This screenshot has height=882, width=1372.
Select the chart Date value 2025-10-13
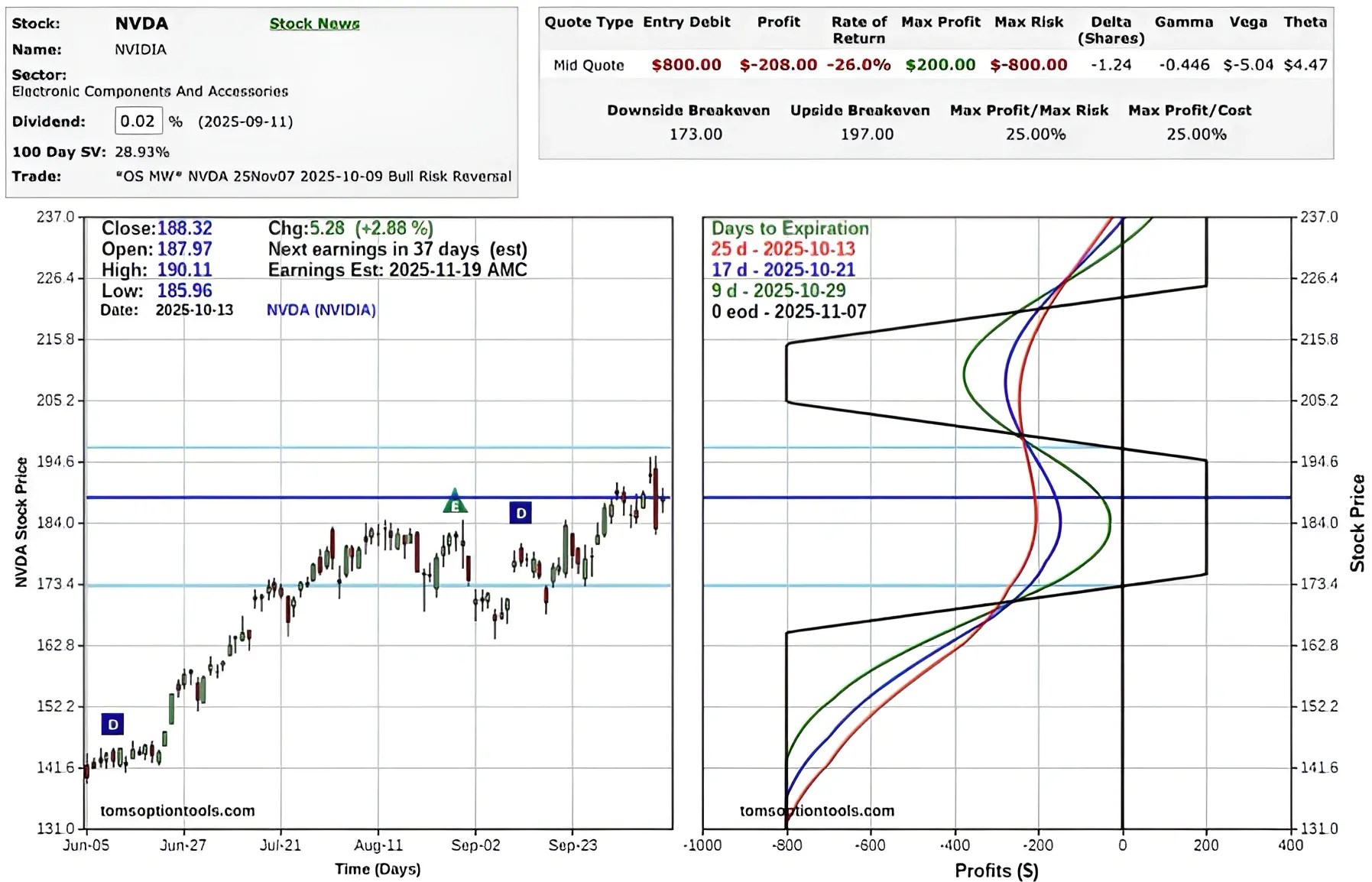tap(194, 310)
